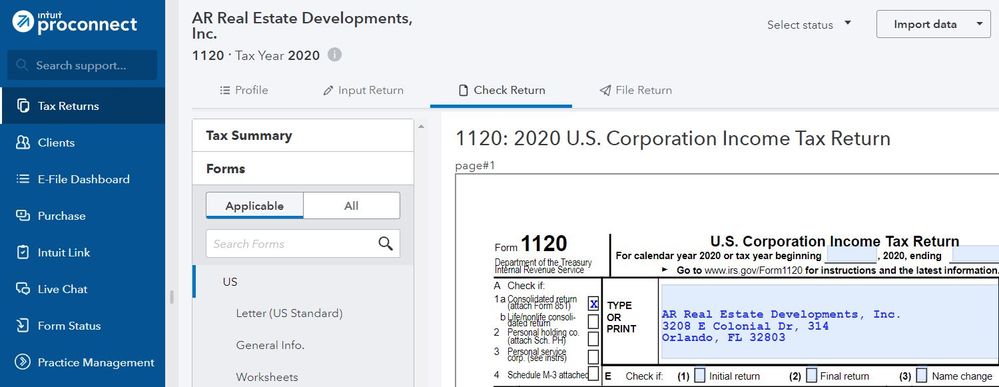Click the forms list scroll-up arrow
Viewport: 999px width, 387px height.
pyautogui.click(x=420, y=126)
